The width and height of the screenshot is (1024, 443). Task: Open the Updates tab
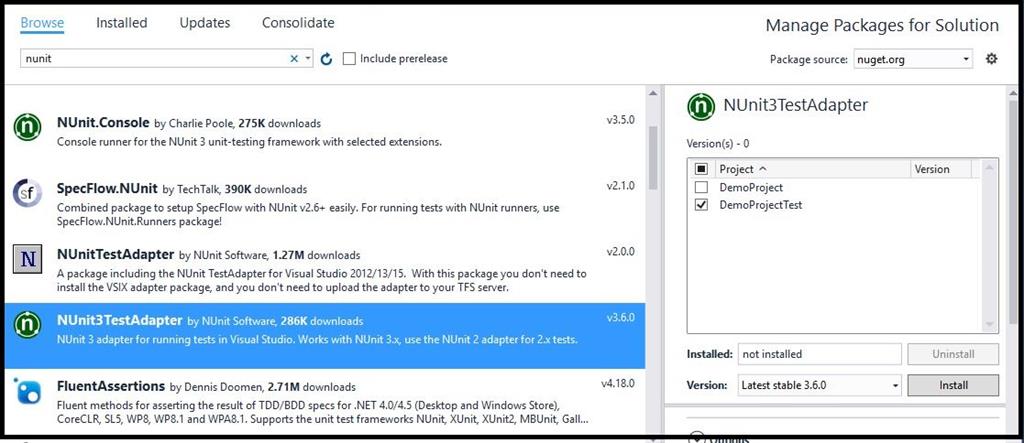pos(204,22)
